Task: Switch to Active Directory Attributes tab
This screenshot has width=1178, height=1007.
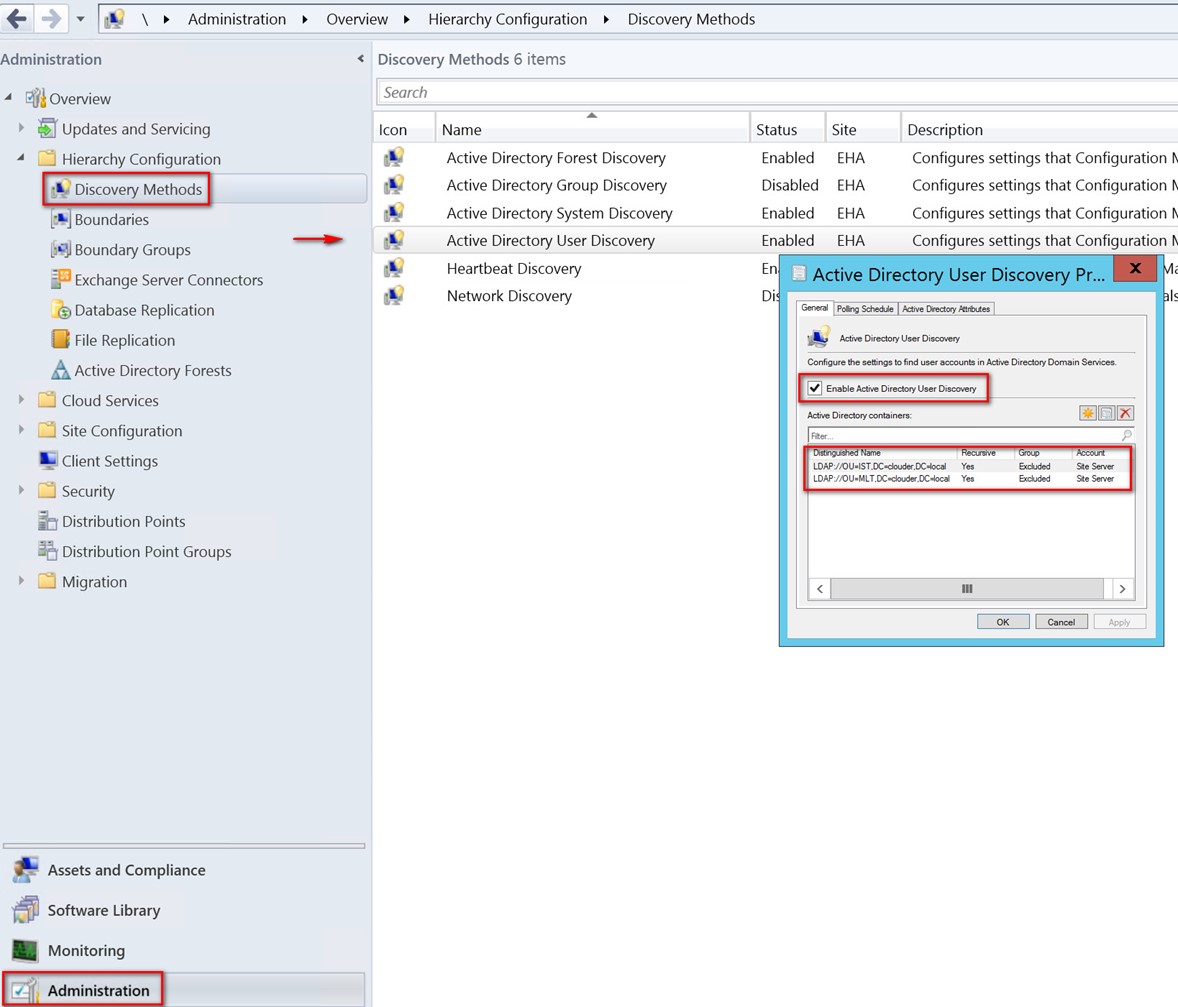Action: click(946, 309)
